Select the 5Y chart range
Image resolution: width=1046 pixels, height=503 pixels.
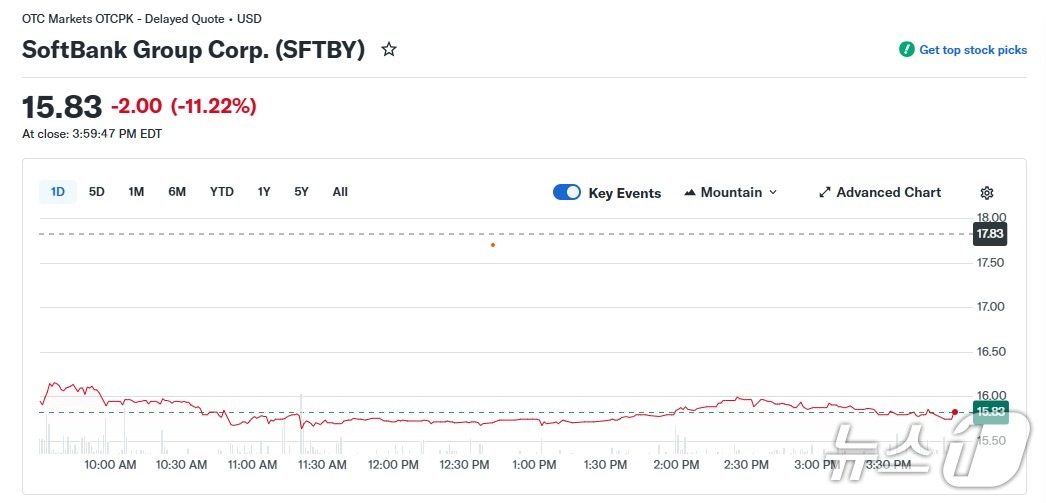point(301,192)
